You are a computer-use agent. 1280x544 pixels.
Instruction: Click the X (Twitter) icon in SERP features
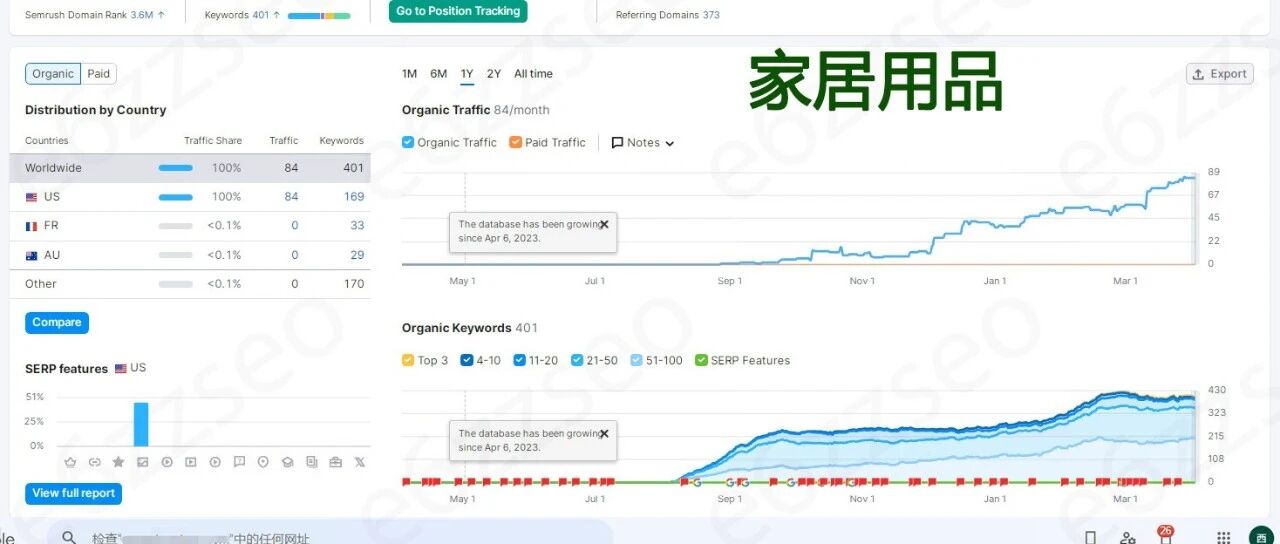[360, 462]
